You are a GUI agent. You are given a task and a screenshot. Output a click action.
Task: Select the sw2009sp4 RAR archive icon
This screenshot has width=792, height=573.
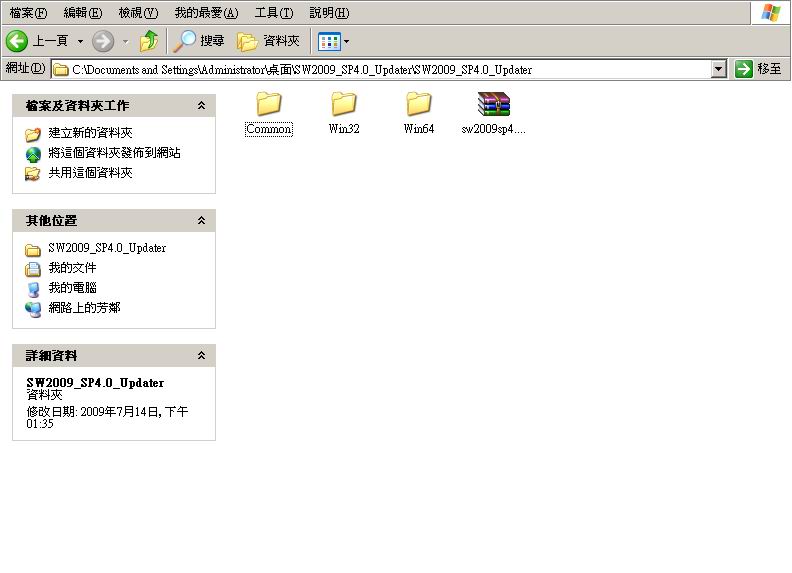(x=493, y=104)
